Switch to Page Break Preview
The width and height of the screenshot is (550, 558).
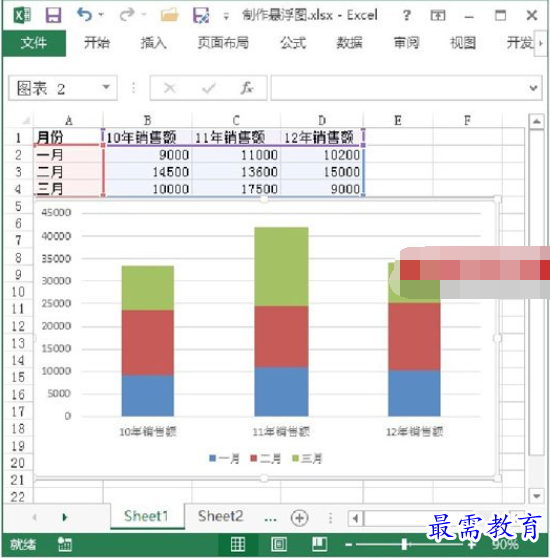coord(320,544)
